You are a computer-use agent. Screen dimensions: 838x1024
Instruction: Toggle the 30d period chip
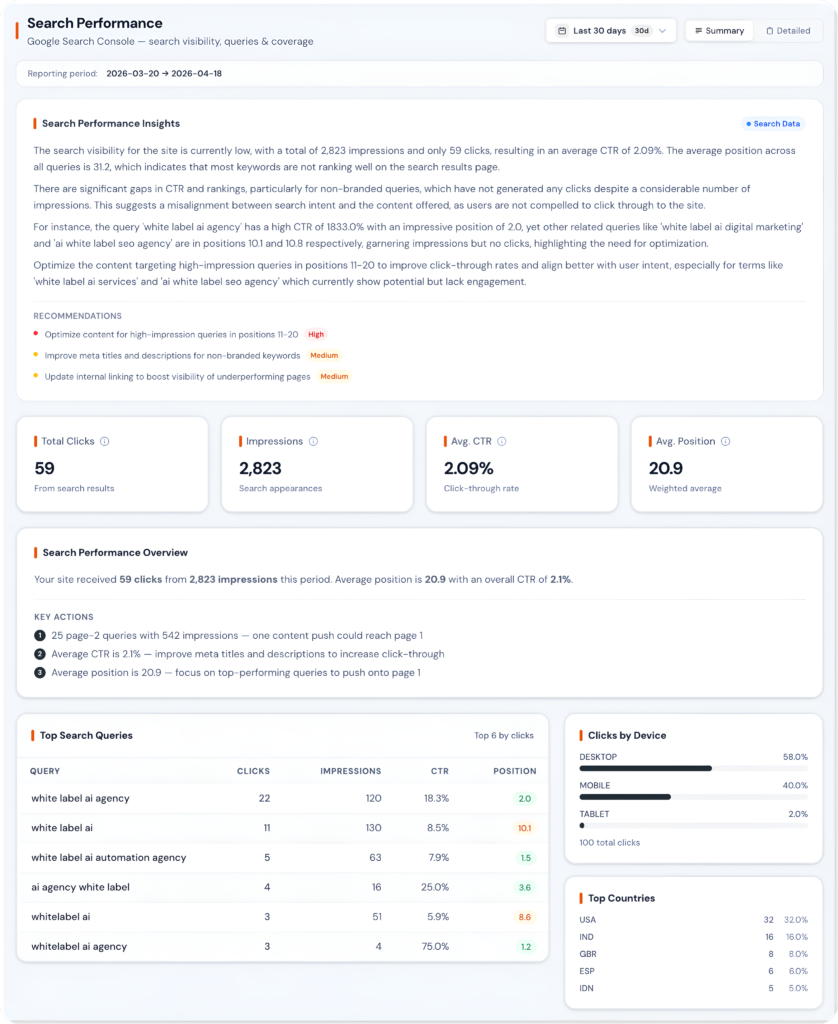pyautogui.click(x=641, y=31)
